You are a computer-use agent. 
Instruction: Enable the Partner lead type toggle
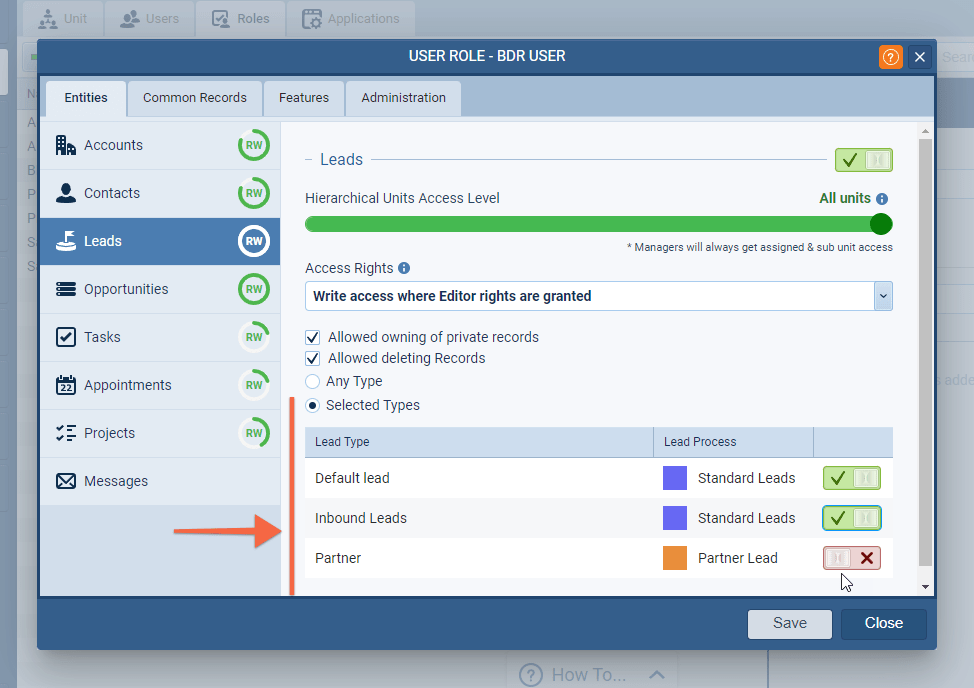click(852, 558)
